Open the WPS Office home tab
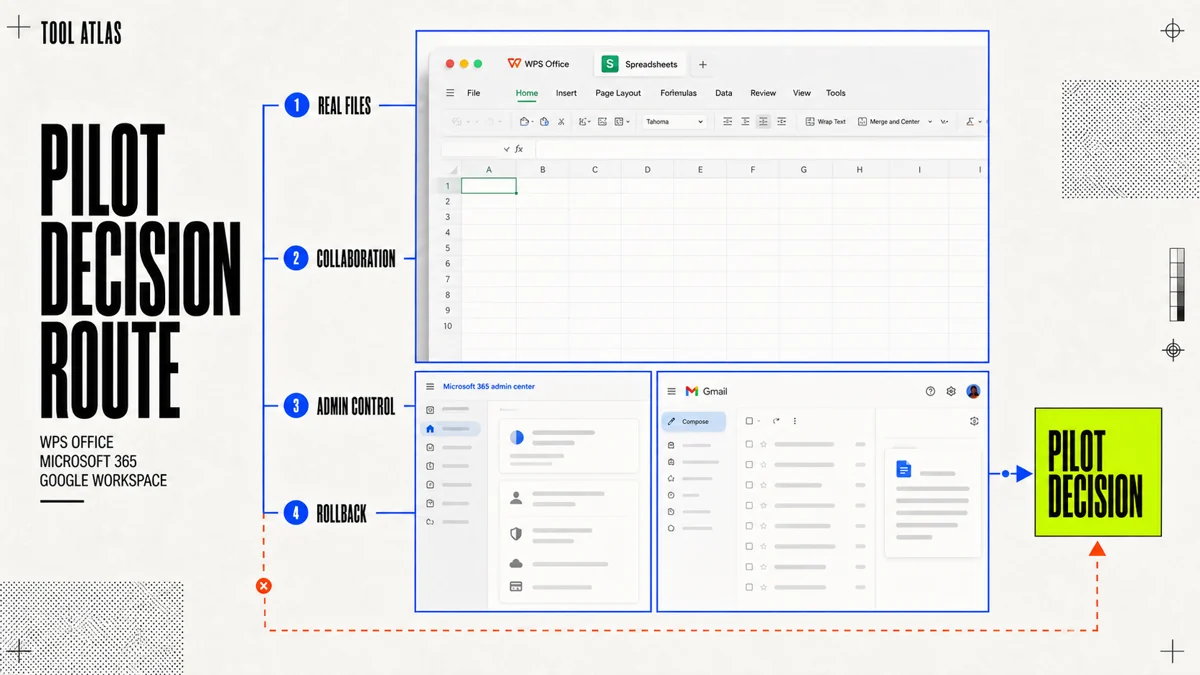1200x675 pixels. 538,64
